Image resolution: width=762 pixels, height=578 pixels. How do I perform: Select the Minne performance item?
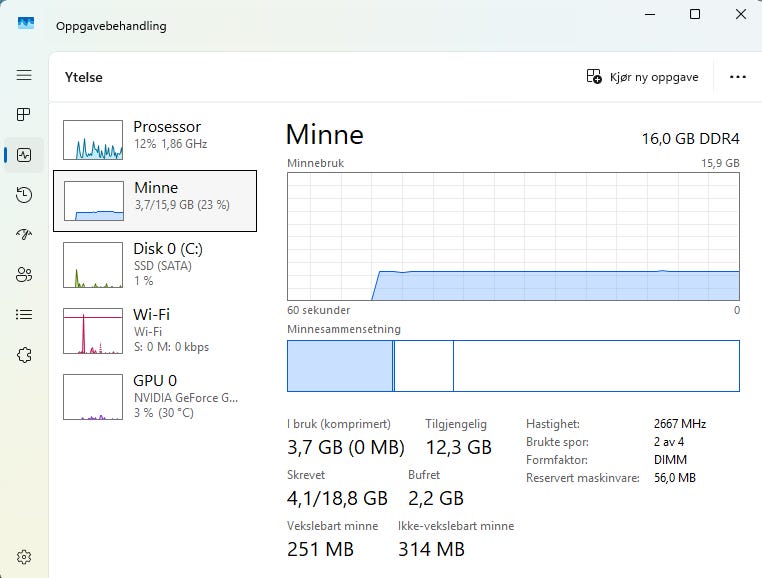click(x=155, y=201)
